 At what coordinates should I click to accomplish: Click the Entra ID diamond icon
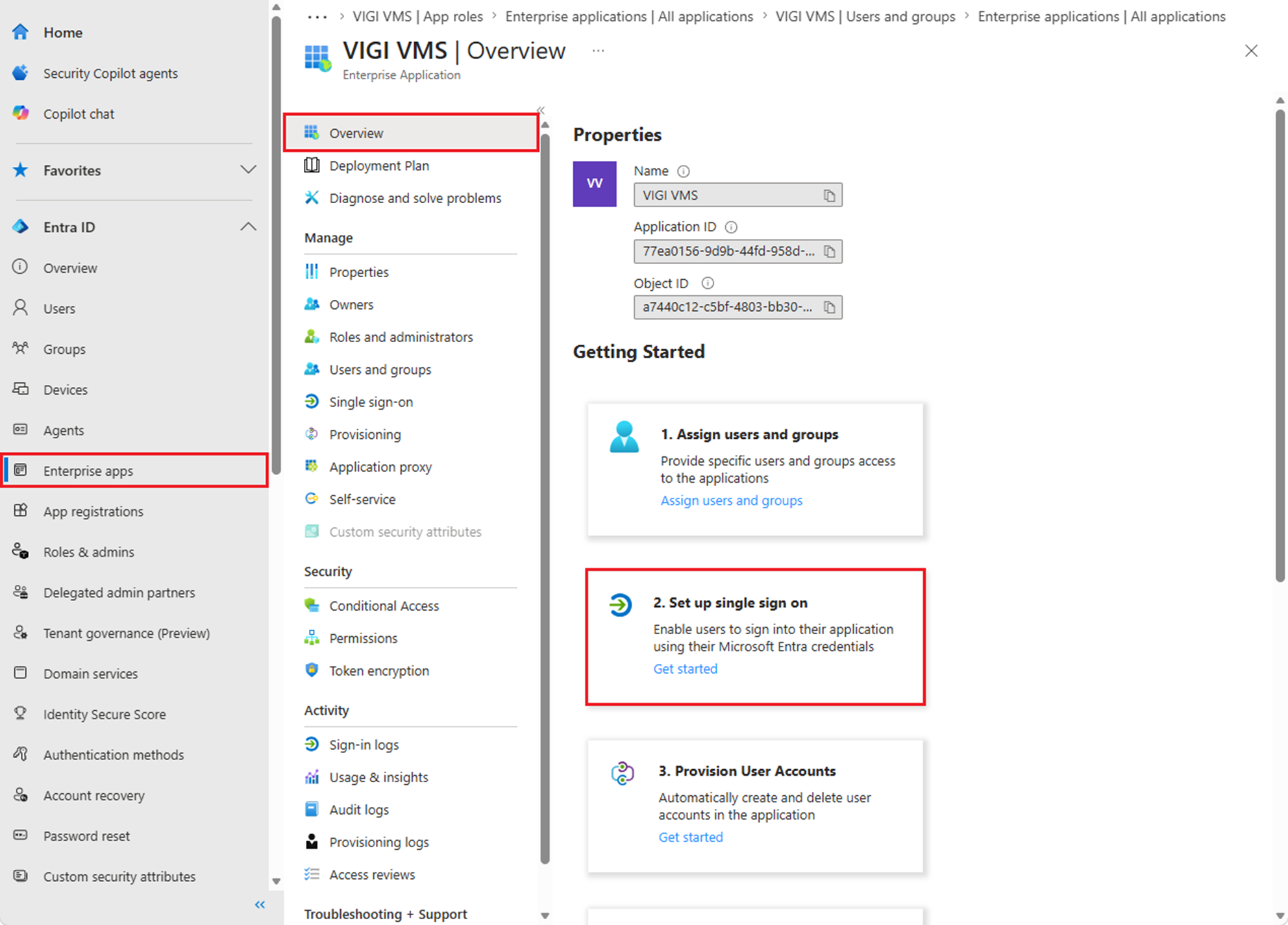pyautogui.click(x=21, y=227)
